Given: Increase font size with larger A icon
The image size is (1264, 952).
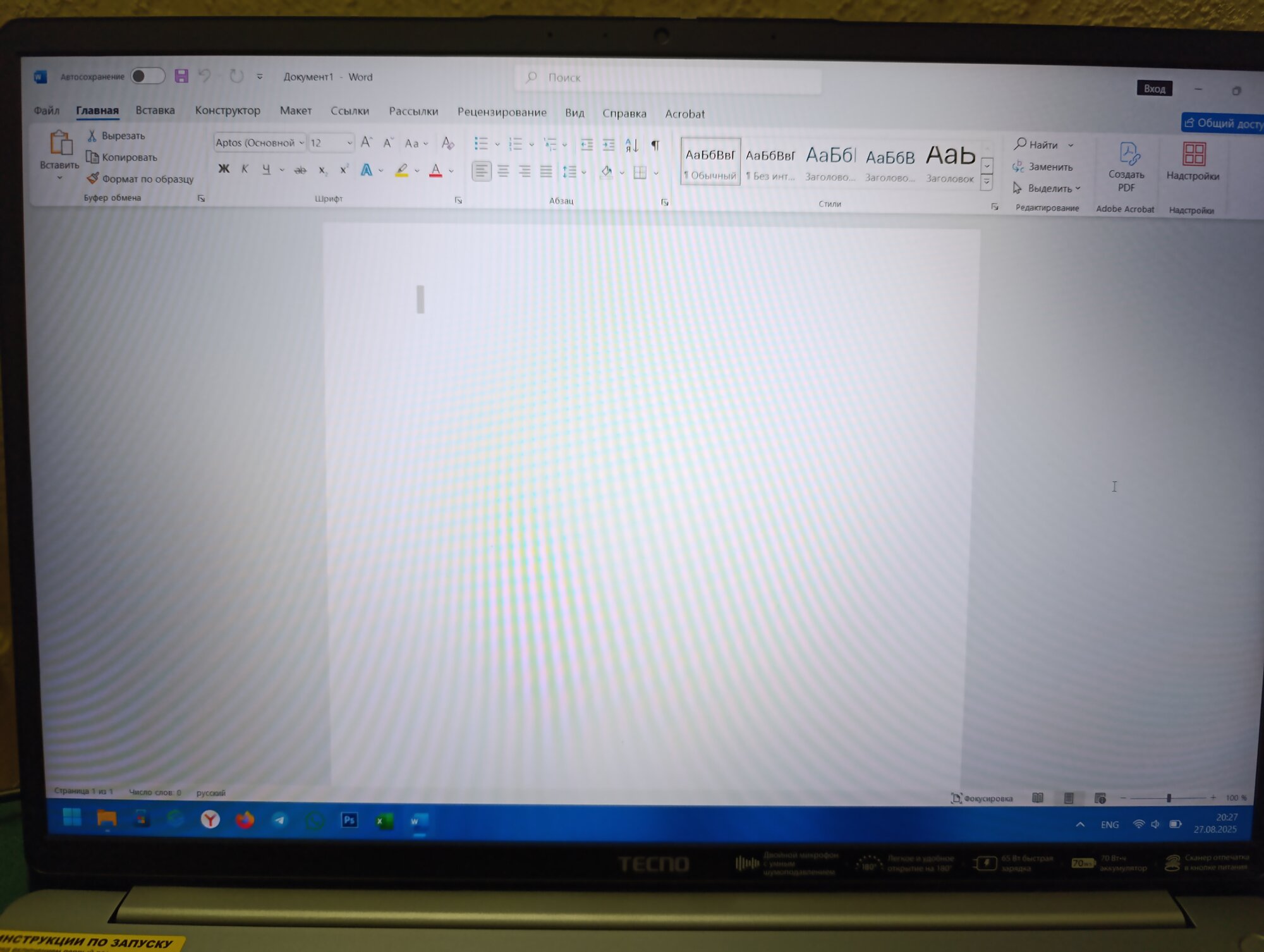Looking at the screenshot, I should [367, 143].
